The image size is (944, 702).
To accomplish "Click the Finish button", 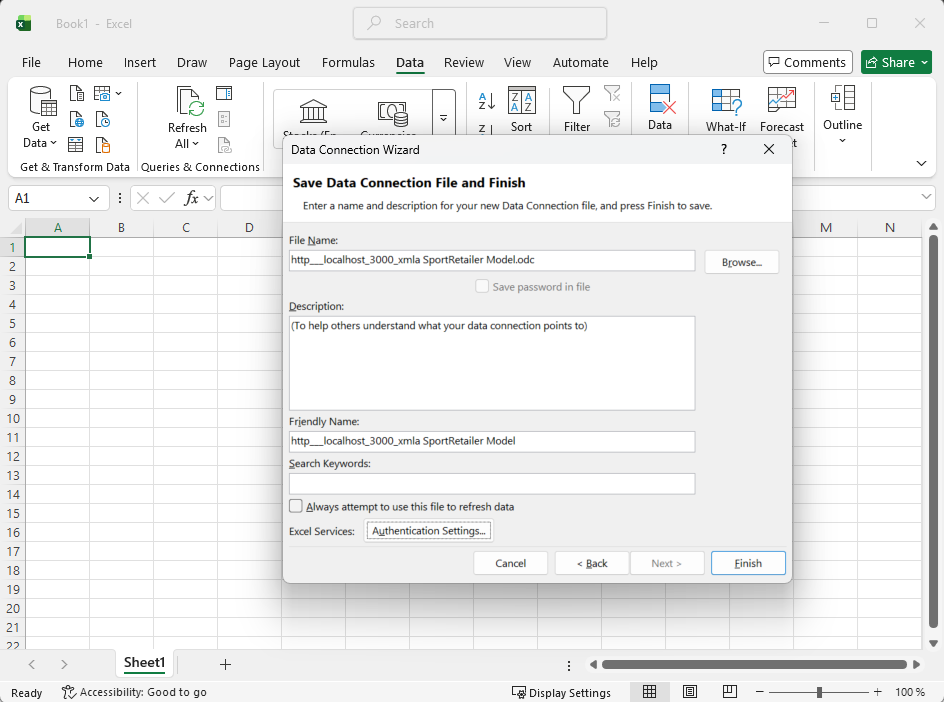I will tap(748, 563).
